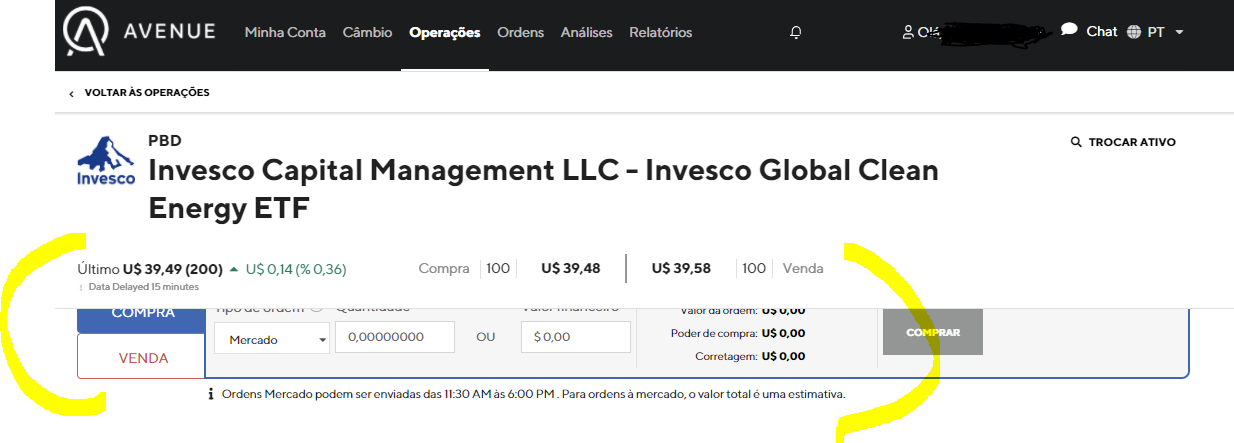The height and width of the screenshot is (443, 1234).
Task: Click the user profile icon
Action: (x=908, y=32)
